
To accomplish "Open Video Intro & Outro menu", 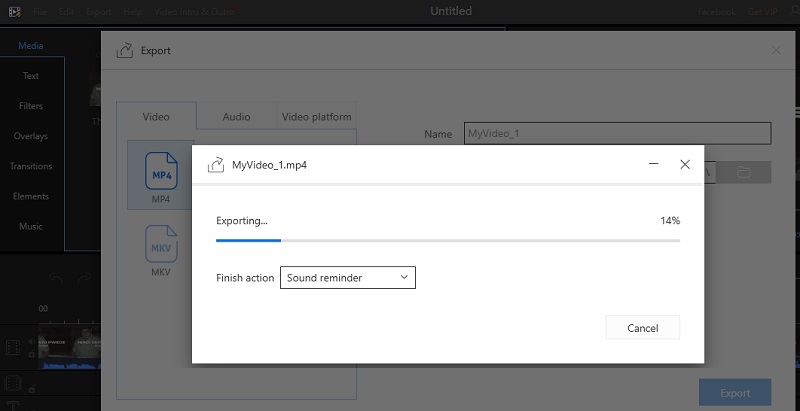I will 194,11.
